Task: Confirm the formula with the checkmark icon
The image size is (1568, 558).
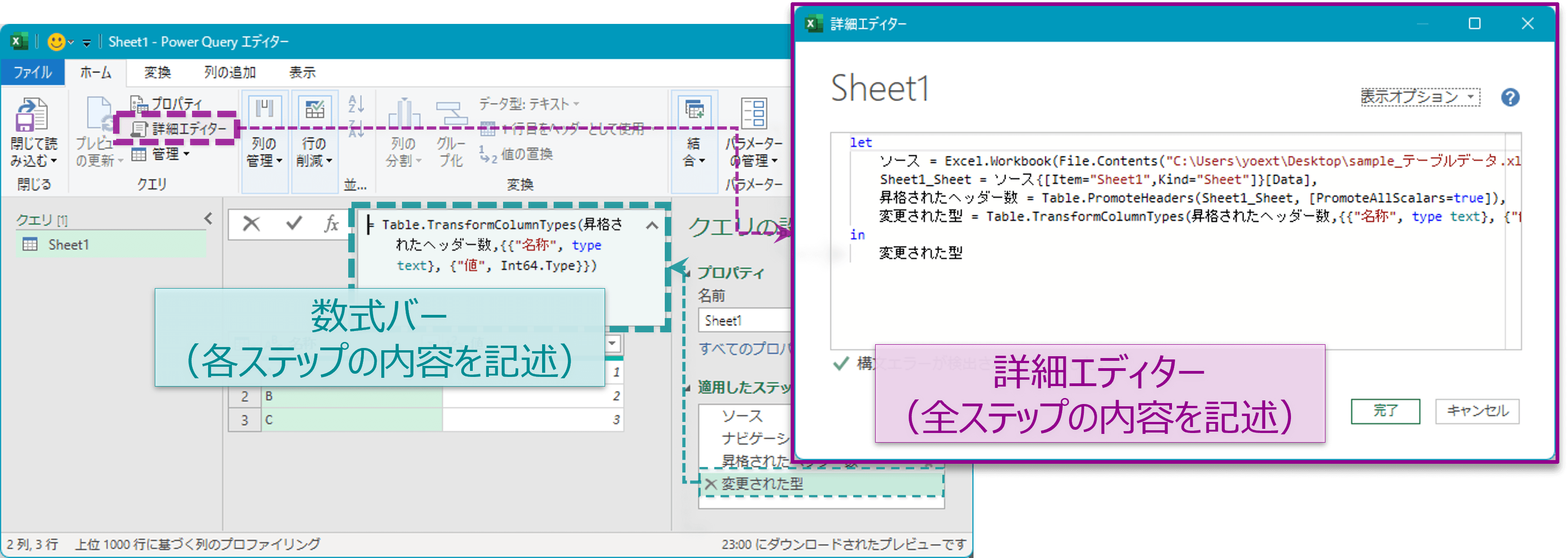Action: pos(294,223)
